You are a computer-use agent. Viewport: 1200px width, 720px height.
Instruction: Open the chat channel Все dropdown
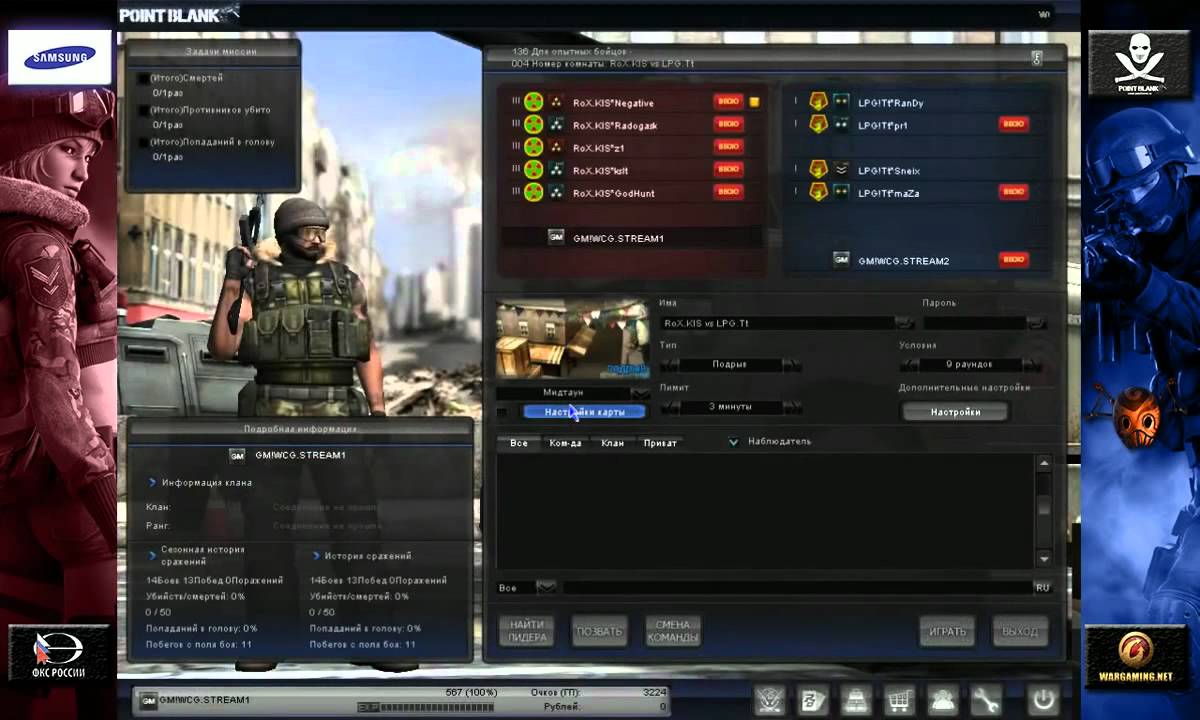(546, 588)
